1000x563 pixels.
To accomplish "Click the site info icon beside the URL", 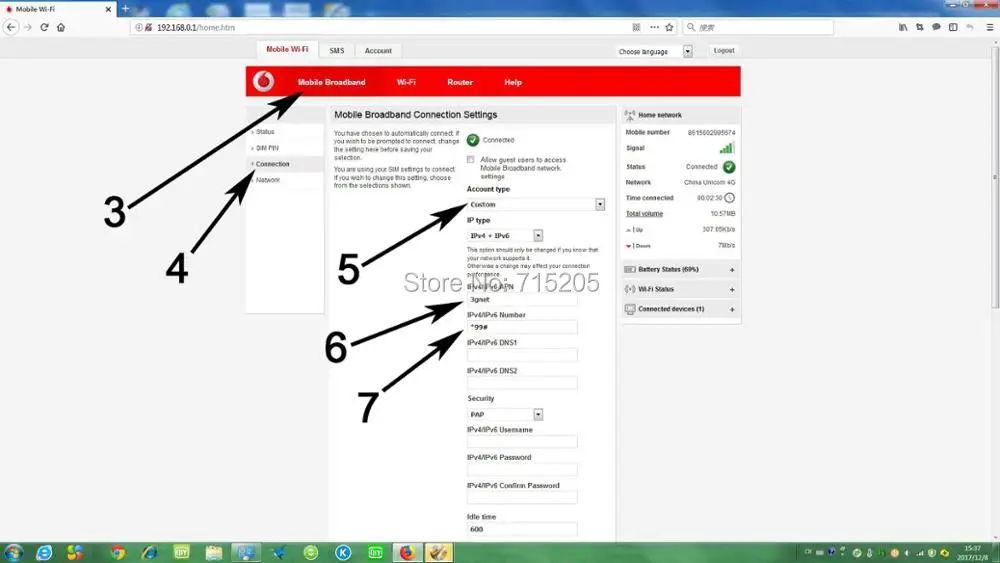I will coord(138,27).
